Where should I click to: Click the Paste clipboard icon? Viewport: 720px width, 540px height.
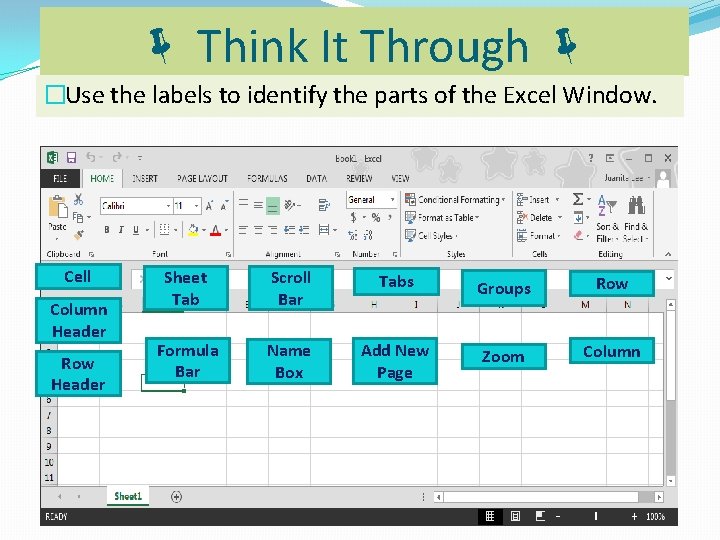(58, 207)
